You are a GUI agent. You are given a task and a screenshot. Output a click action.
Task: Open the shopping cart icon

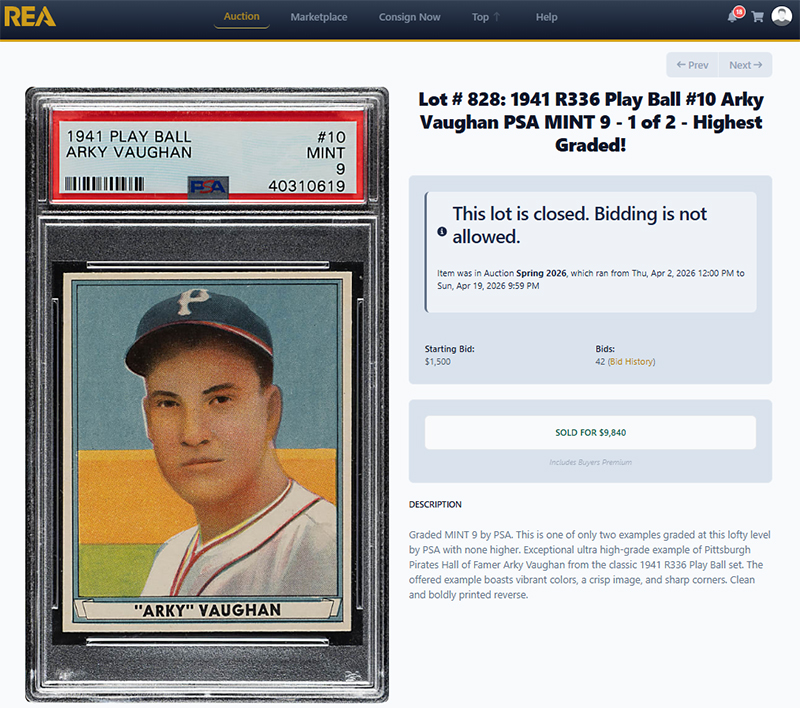click(758, 17)
